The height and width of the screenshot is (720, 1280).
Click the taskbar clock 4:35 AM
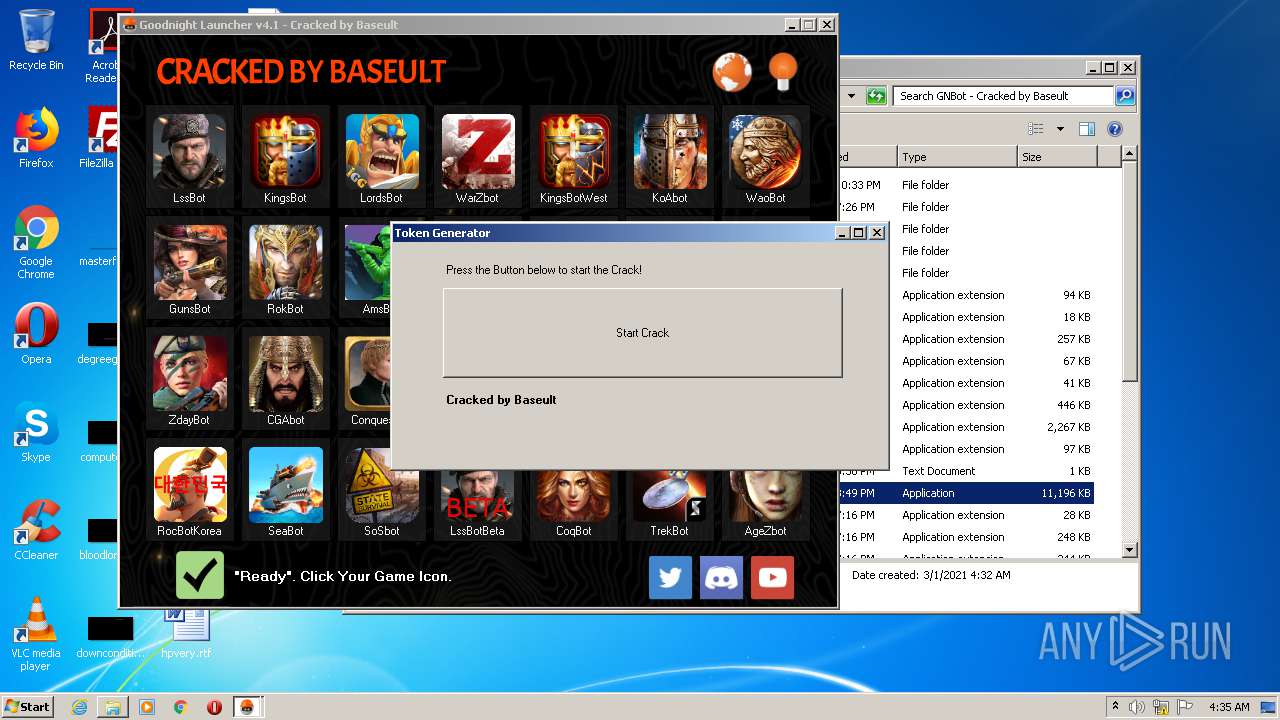1229,707
